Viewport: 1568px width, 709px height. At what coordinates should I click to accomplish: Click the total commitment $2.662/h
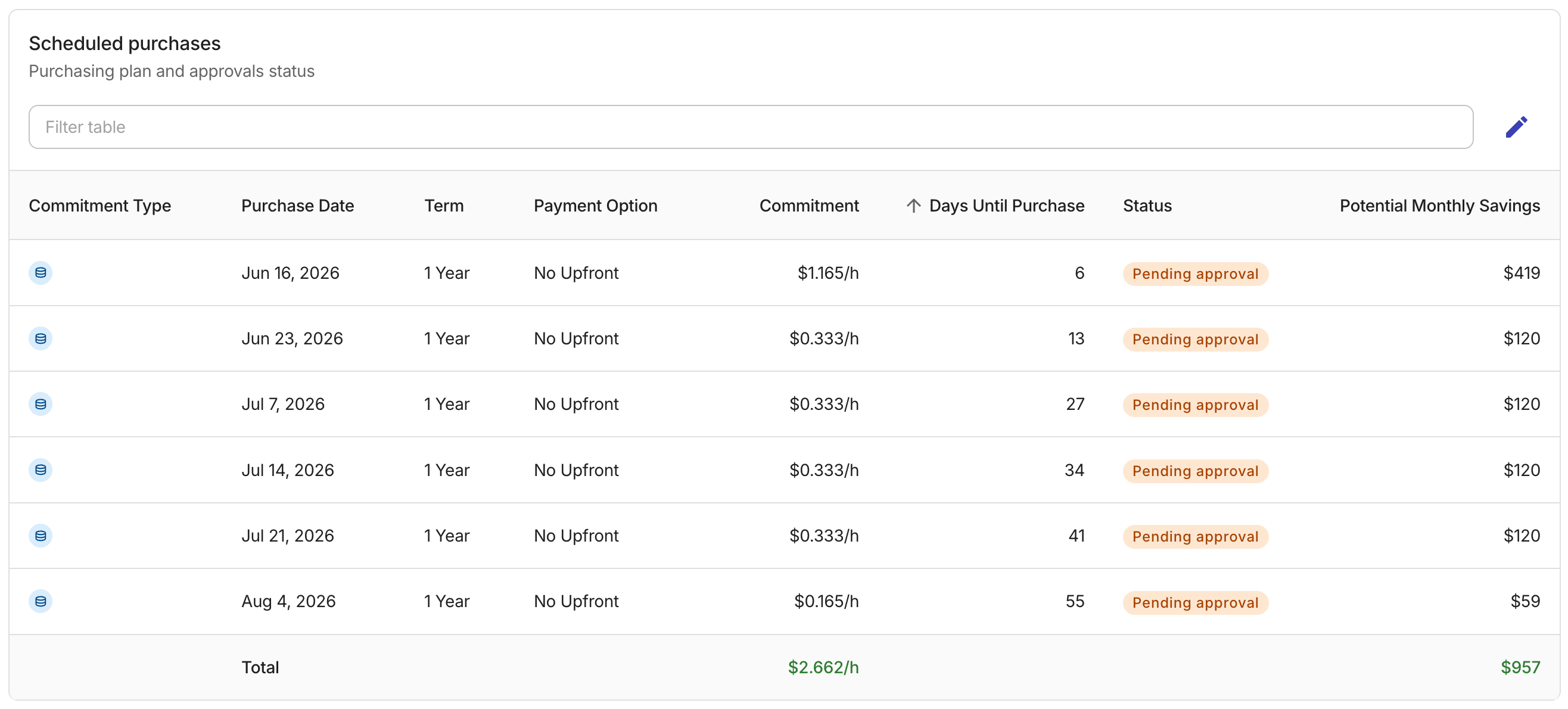(x=823, y=668)
